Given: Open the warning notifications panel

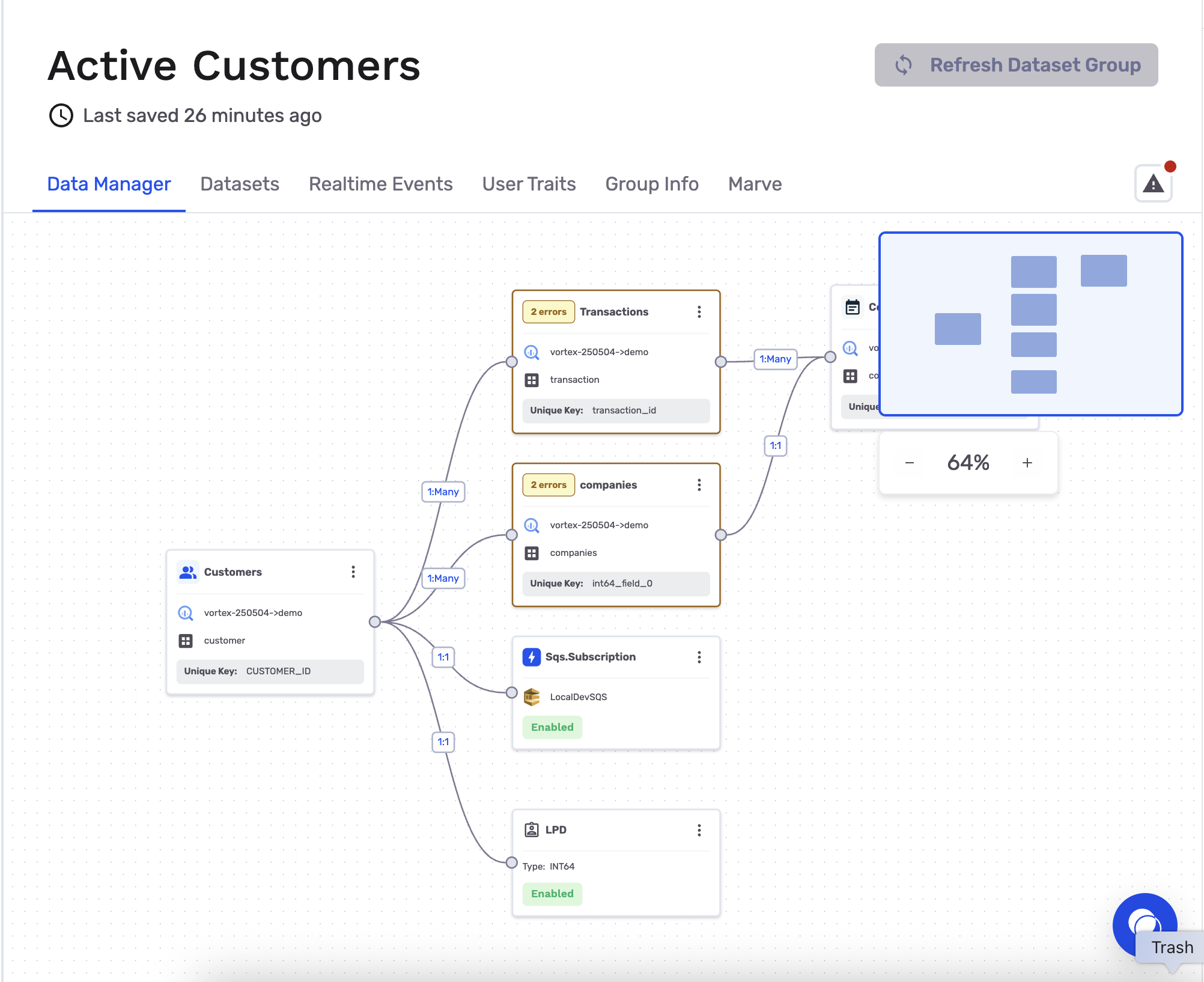Looking at the screenshot, I should [x=1153, y=183].
